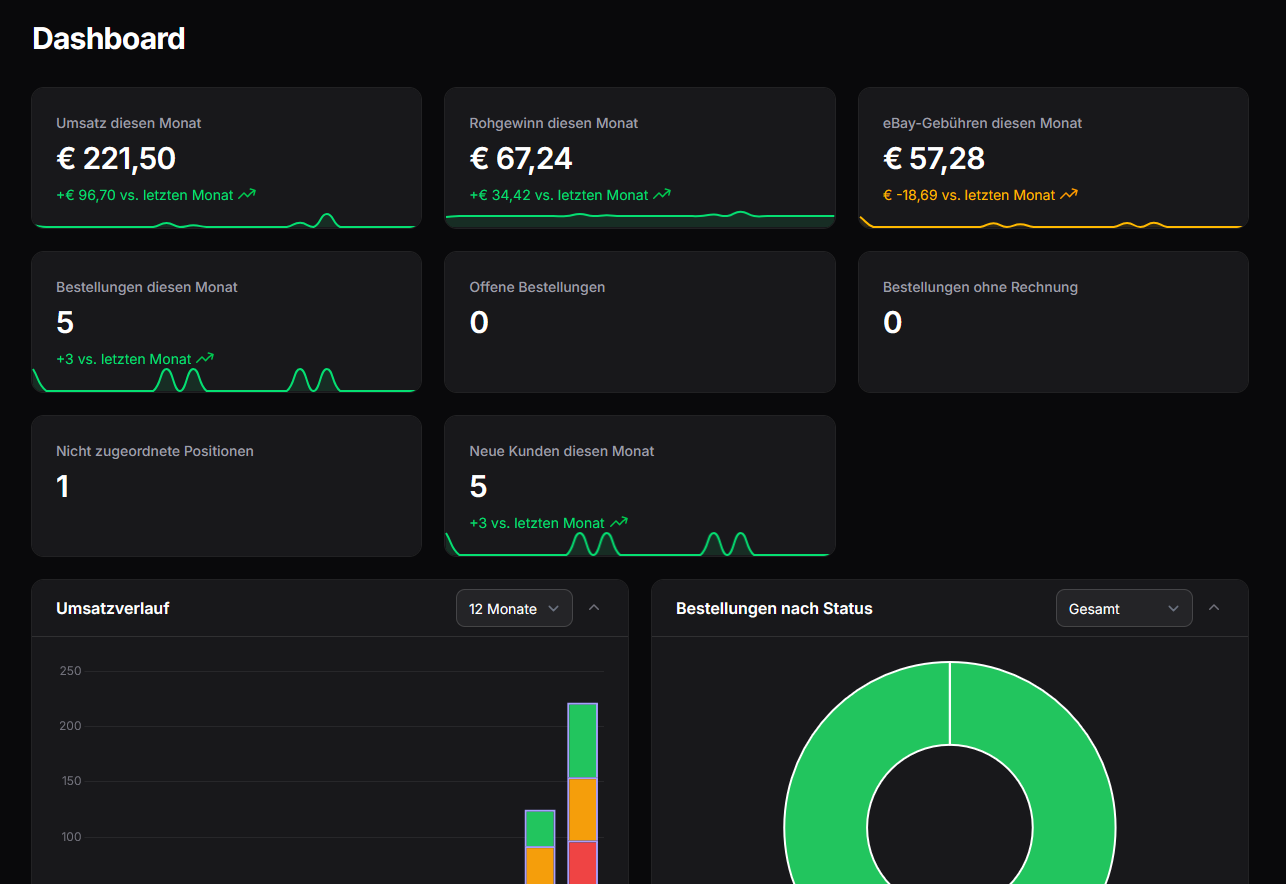The width and height of the screenshot is (1286, 884).
Task: Click the Offene Bestellungen card label
Action: tap(537, 287)
